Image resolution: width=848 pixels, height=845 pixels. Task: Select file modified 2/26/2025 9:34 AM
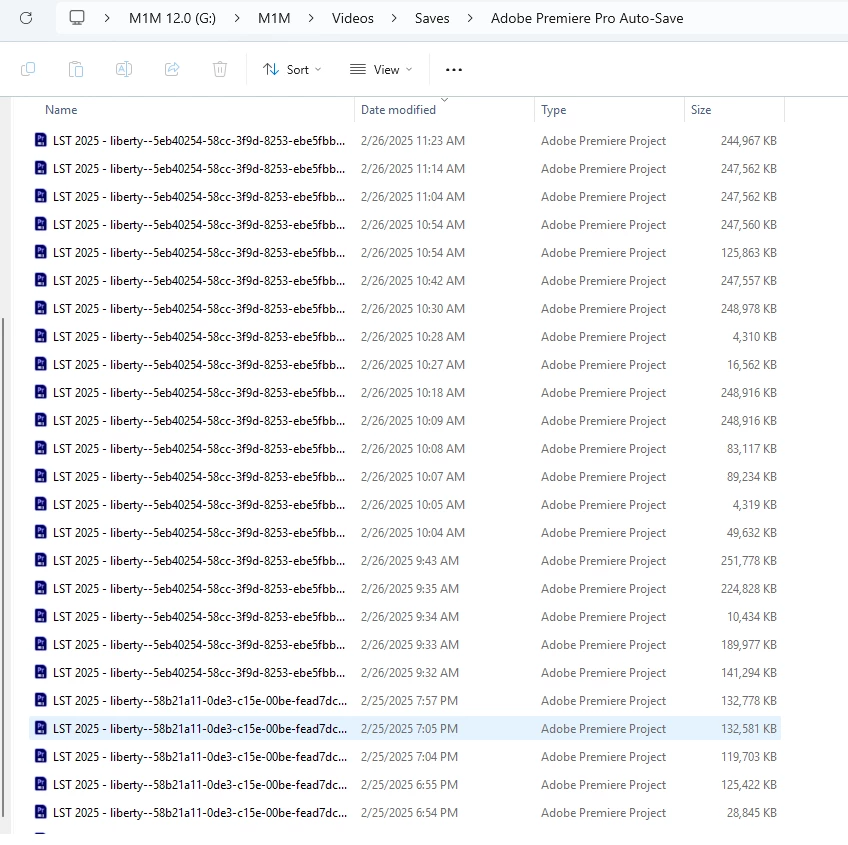[x=405, y=617]
